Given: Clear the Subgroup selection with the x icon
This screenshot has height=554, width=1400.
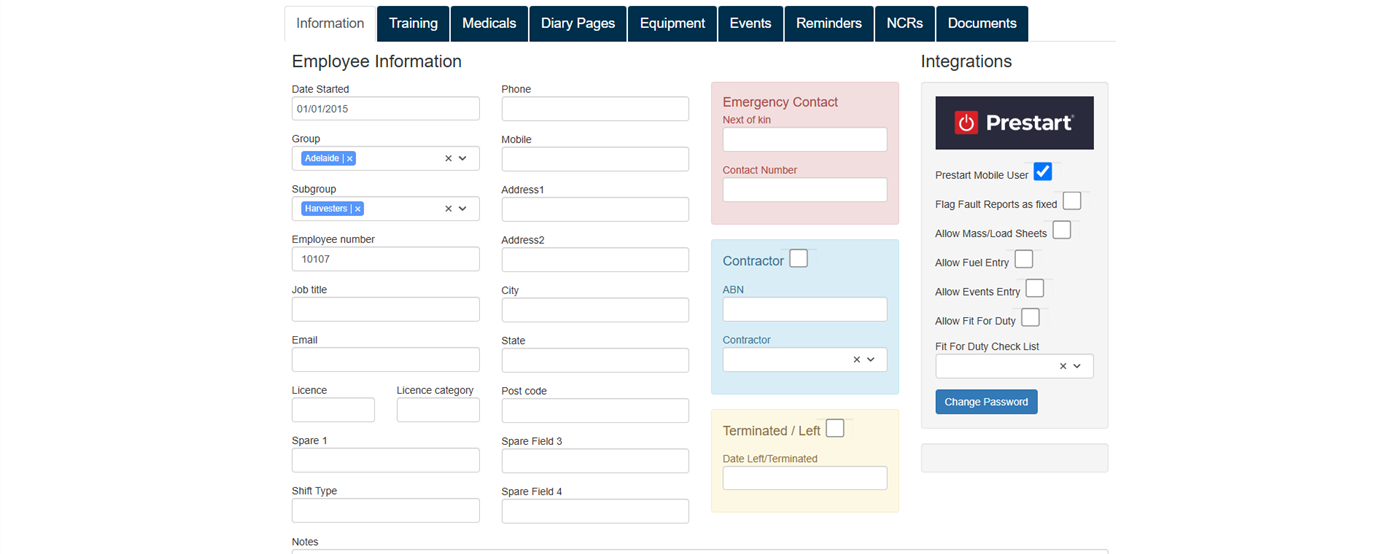Looking at the screenshot, I should (x=449, y=209).
